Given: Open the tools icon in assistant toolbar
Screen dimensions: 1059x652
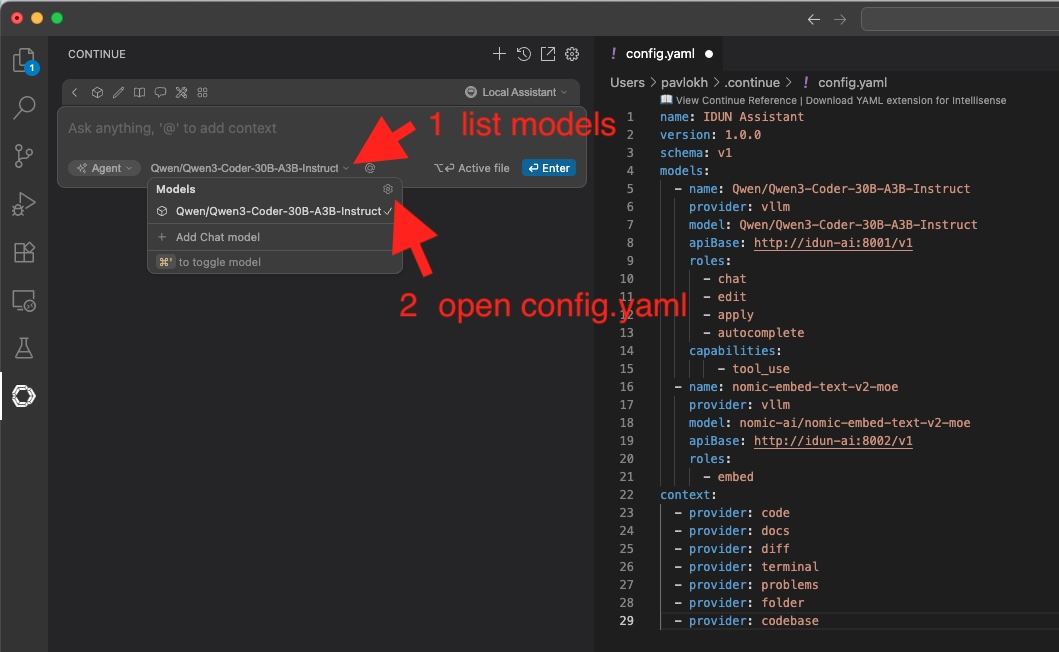Looking at the screenshot, I should 181,93.
